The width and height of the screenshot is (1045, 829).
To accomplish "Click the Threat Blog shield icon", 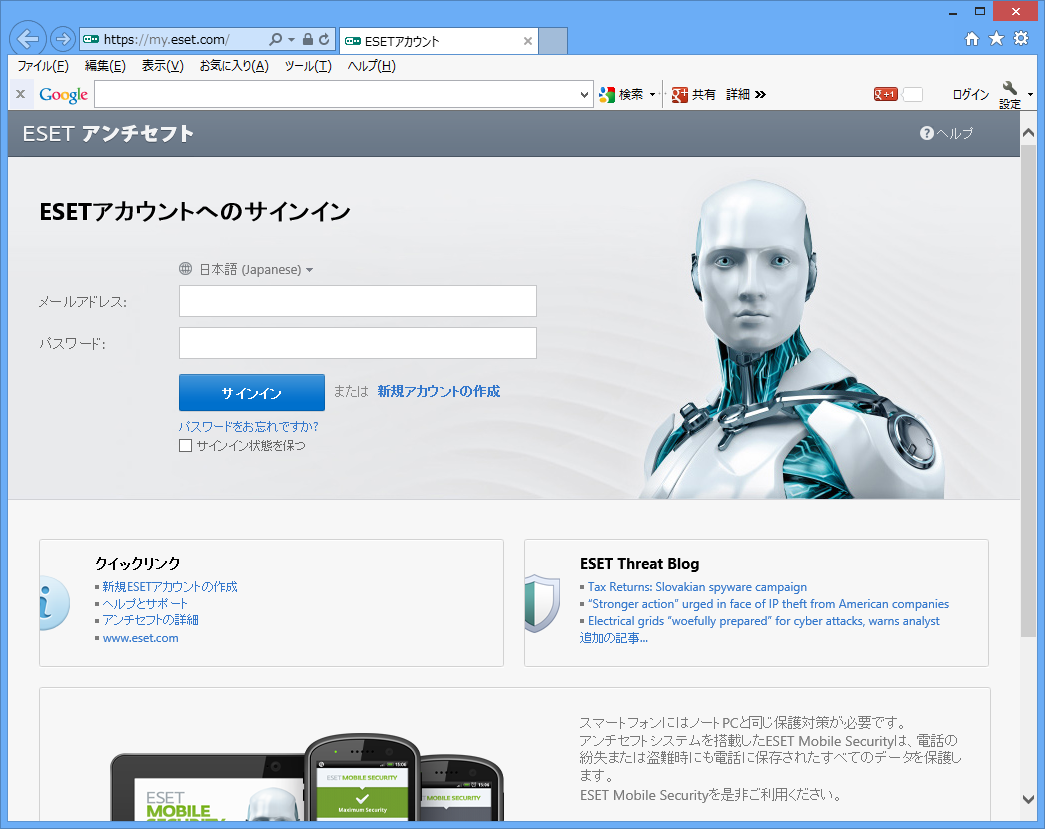I will click(542, 604).
